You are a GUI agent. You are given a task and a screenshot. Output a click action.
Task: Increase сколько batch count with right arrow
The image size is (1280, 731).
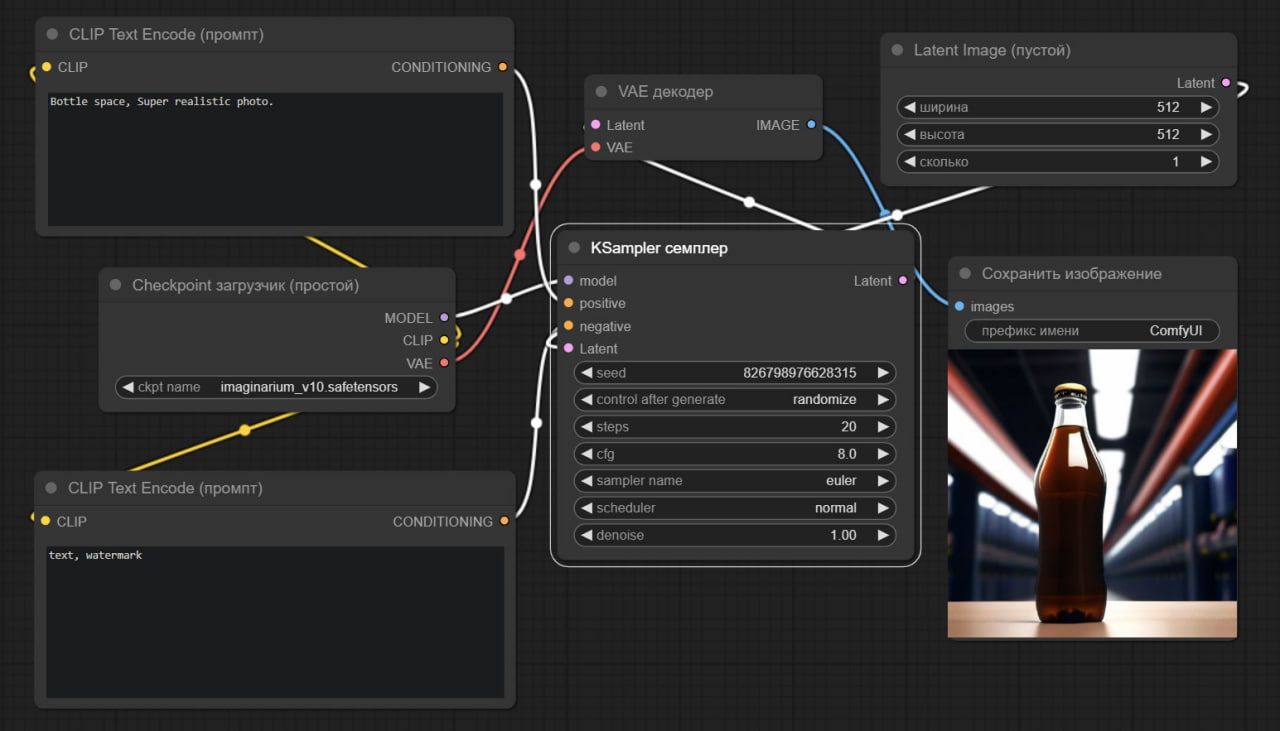click(x=1206, y=162)
